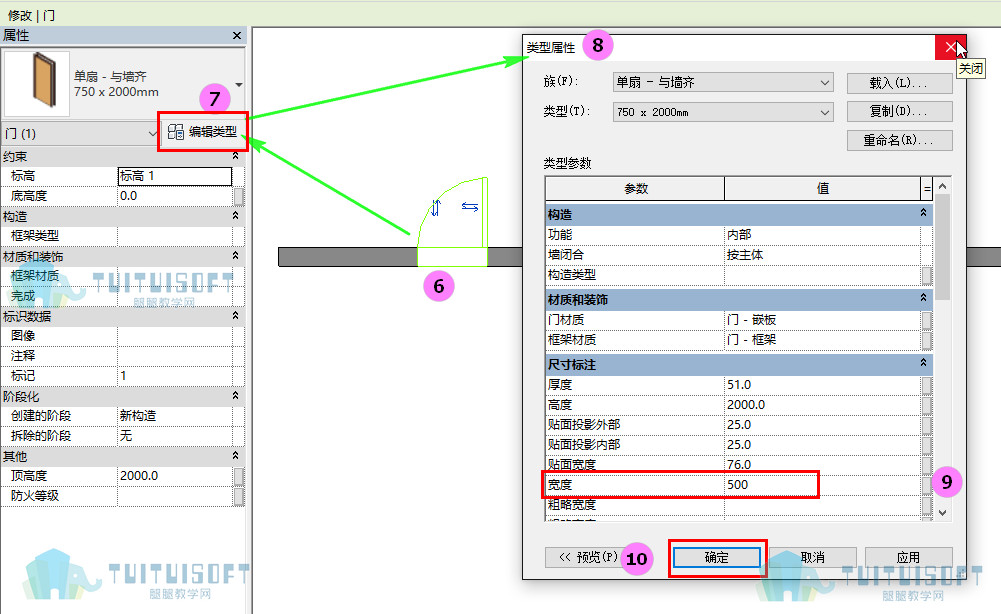
Task: Click the 应用 button
Action: click(x=908, y=558)
